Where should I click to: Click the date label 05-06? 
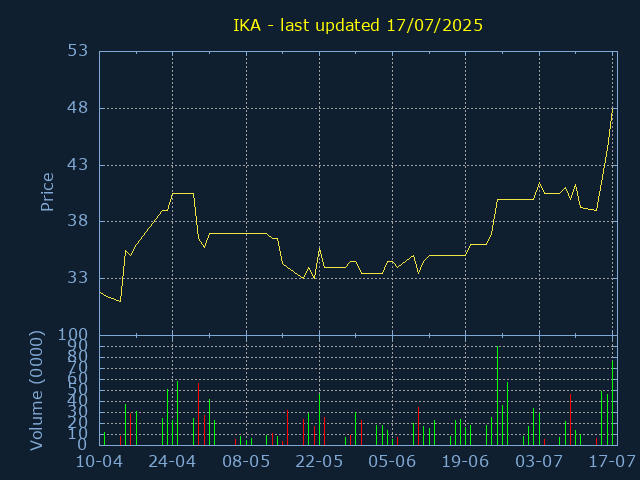[x=392, y=462]
